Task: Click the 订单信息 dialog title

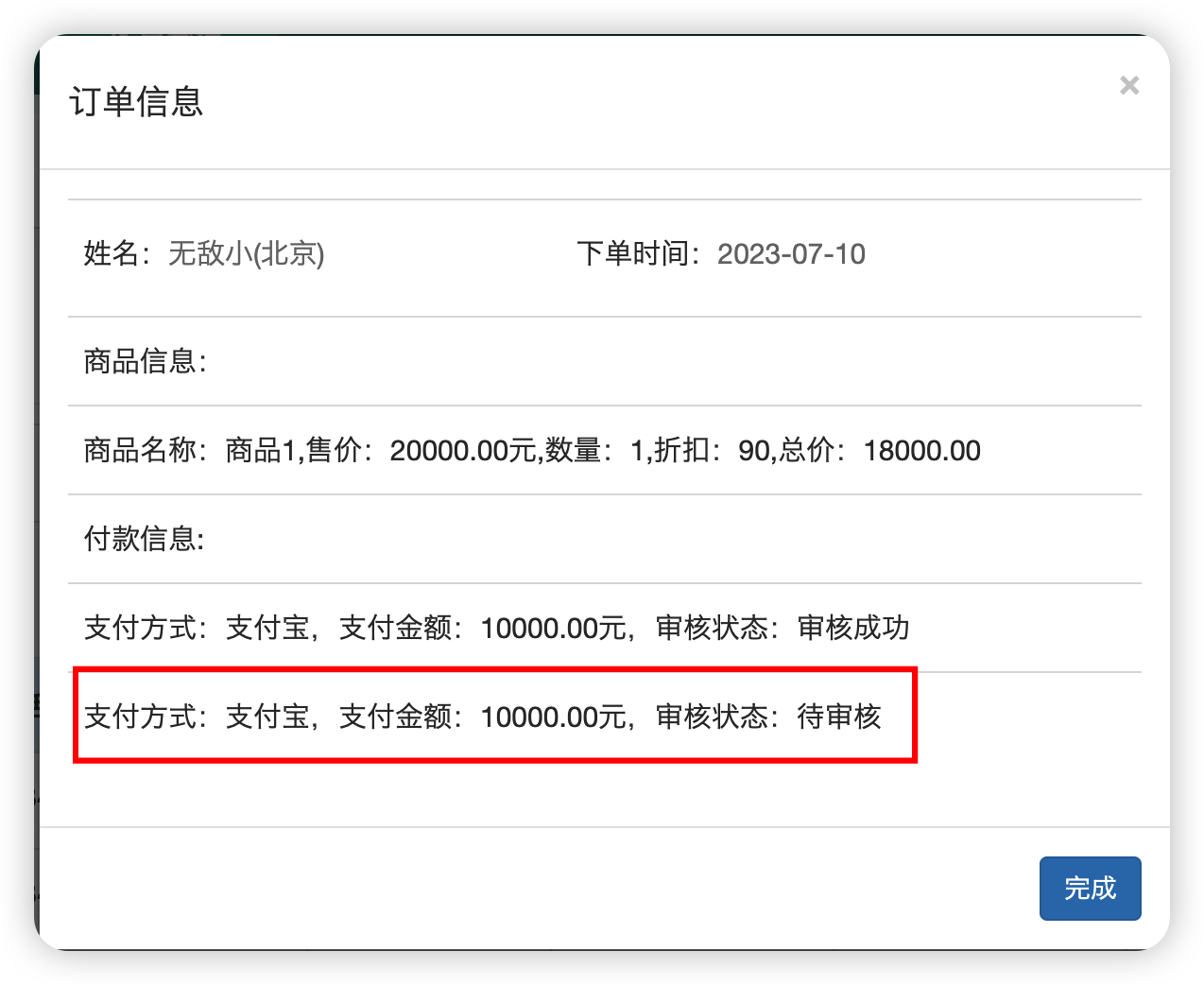Action: coord(136,101)
